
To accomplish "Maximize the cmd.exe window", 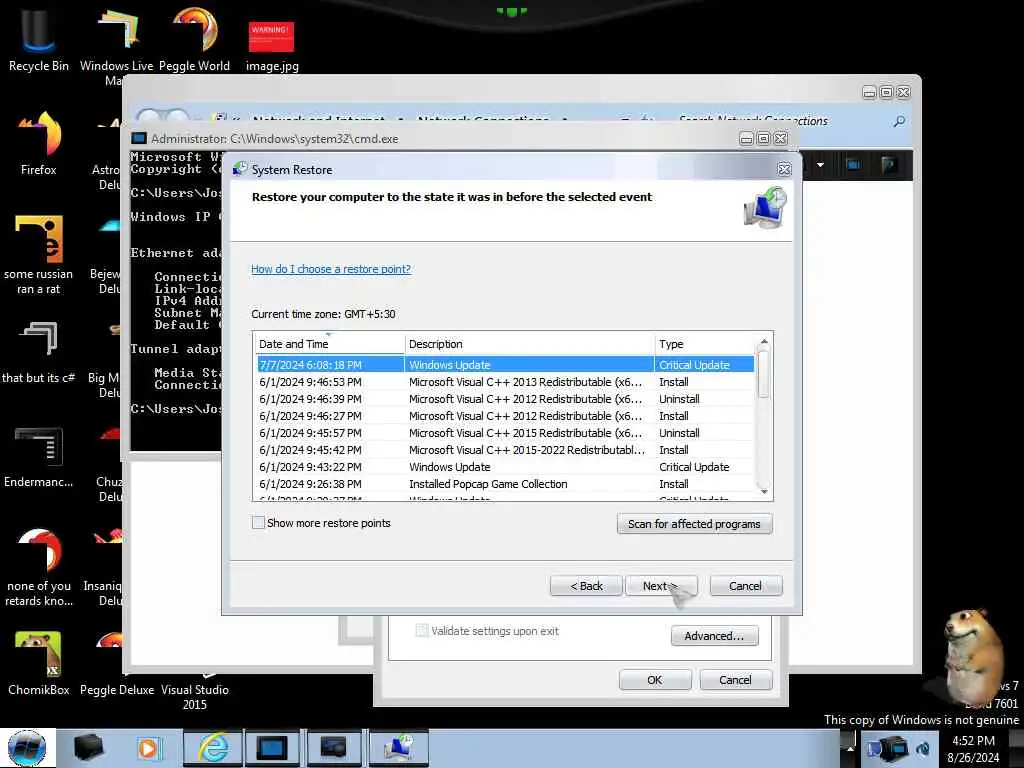I will [x=763, y=138].
